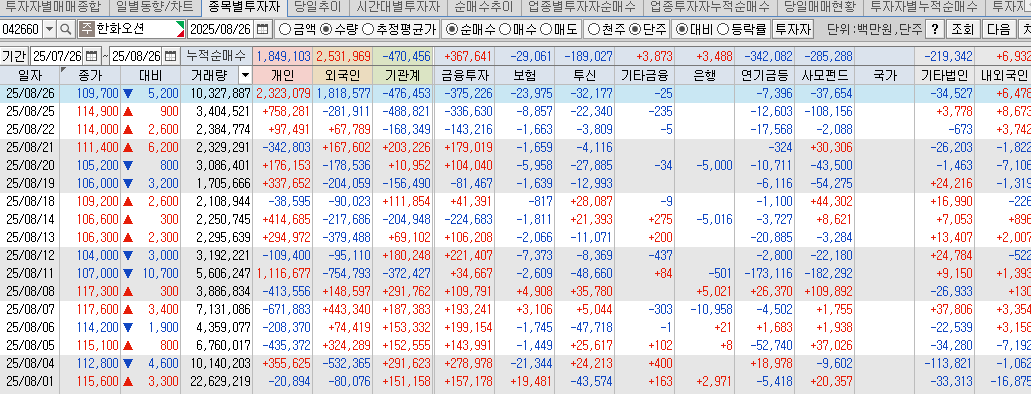
Task: Click 누적순매수 외국인 value 2,531,969
Action: pos(344,56)
